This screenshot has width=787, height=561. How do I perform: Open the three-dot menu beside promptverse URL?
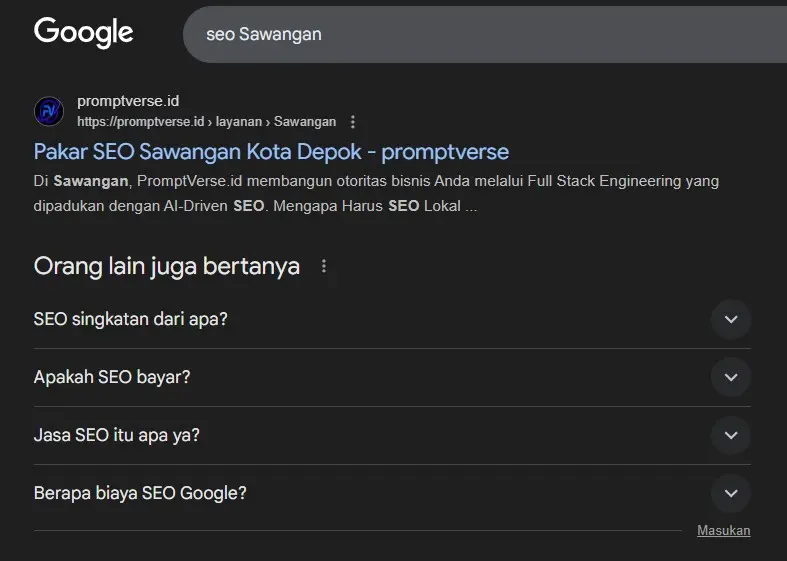point(352,122)
